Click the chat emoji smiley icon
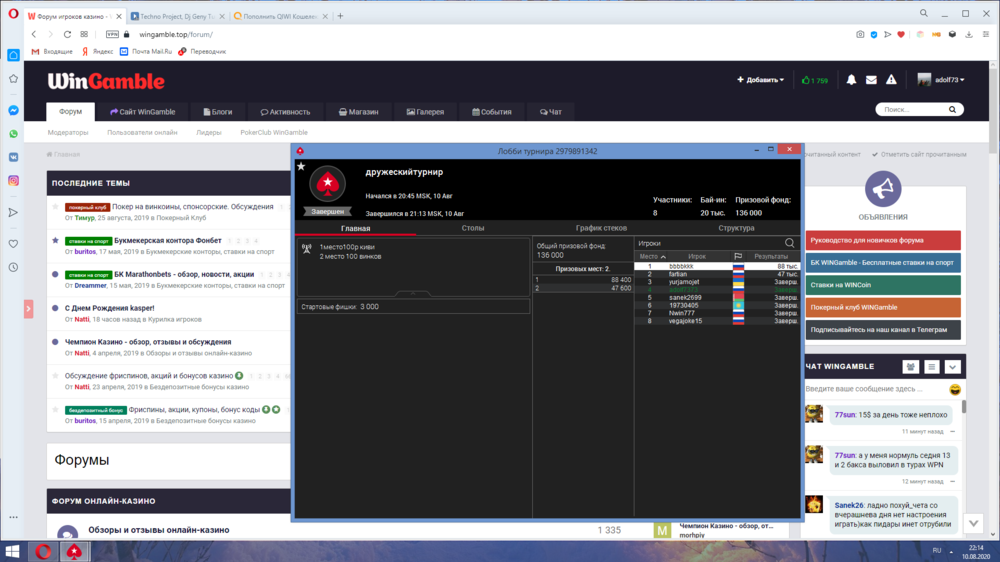 pyautogui.click(x=955, y=389)
